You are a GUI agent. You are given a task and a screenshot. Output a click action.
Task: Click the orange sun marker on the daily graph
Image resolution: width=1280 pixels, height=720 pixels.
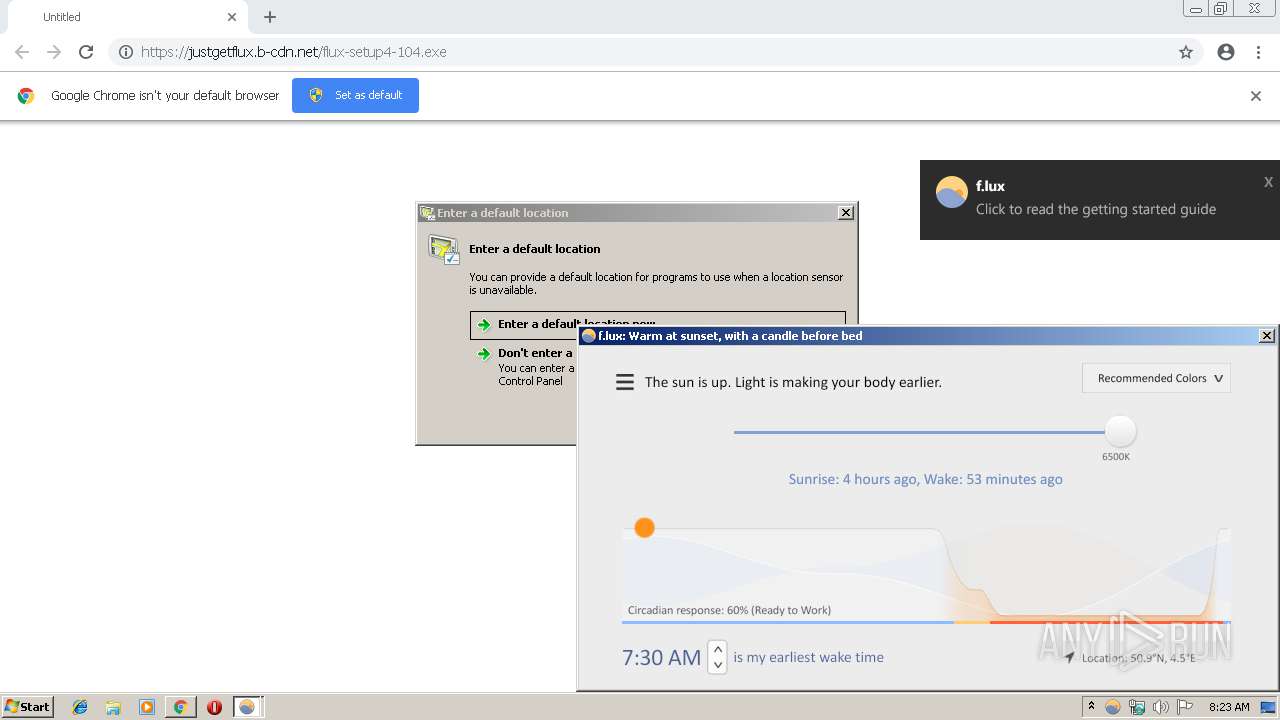[644, 527]
